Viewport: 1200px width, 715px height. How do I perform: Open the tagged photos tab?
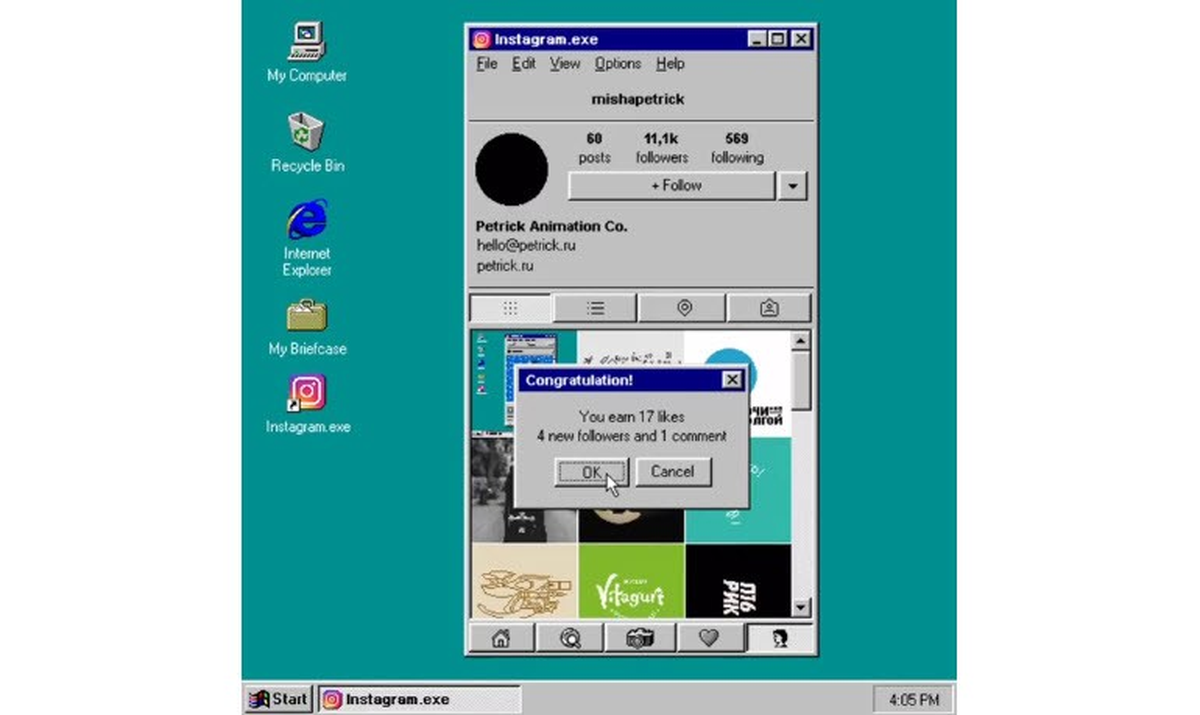769,308
